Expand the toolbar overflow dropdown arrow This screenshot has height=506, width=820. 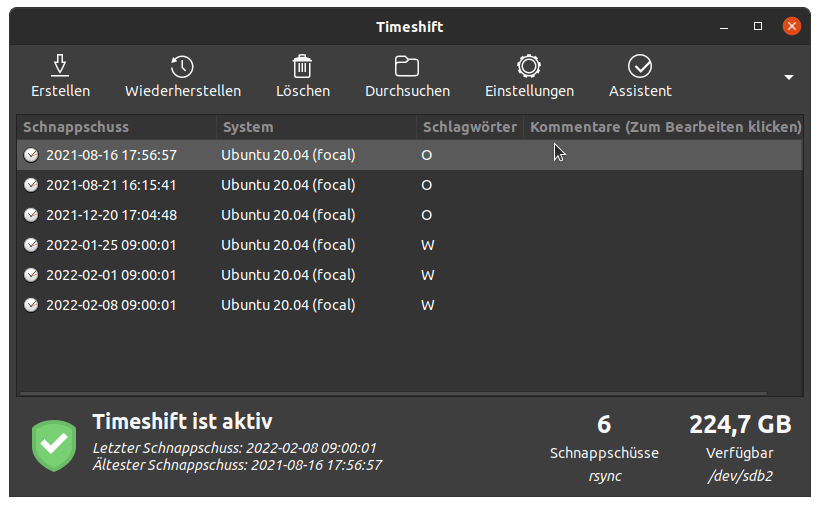tap(788, 77)
